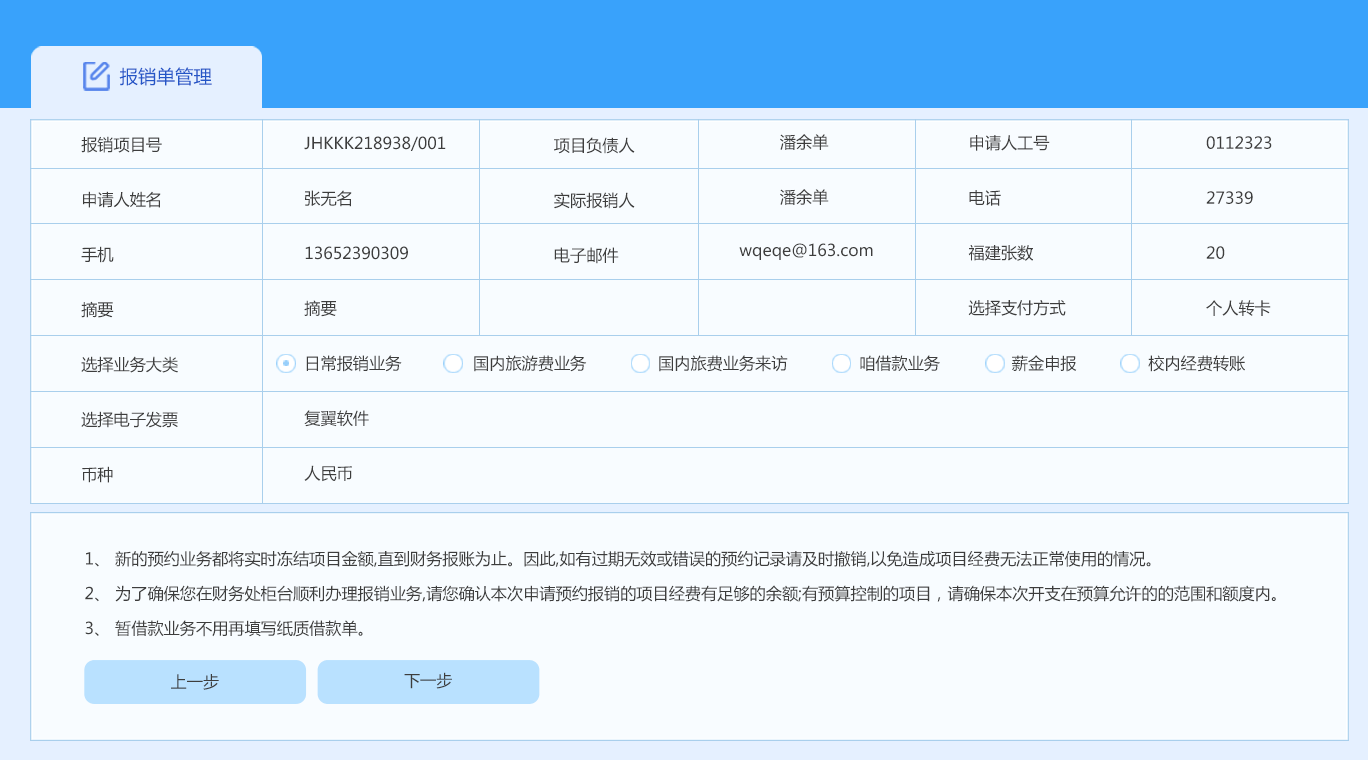Expand the 币种 field showing 人民币
Screen dimensions: 1368x760
click(329, 474)
